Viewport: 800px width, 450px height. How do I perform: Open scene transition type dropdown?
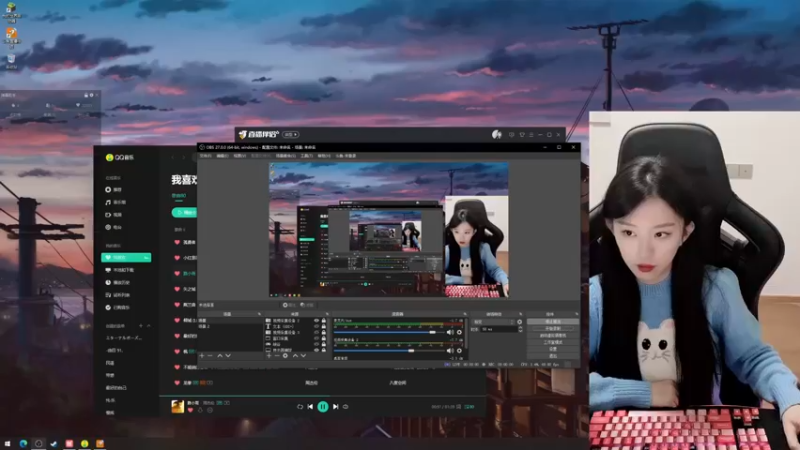click(x=493, y=322)
